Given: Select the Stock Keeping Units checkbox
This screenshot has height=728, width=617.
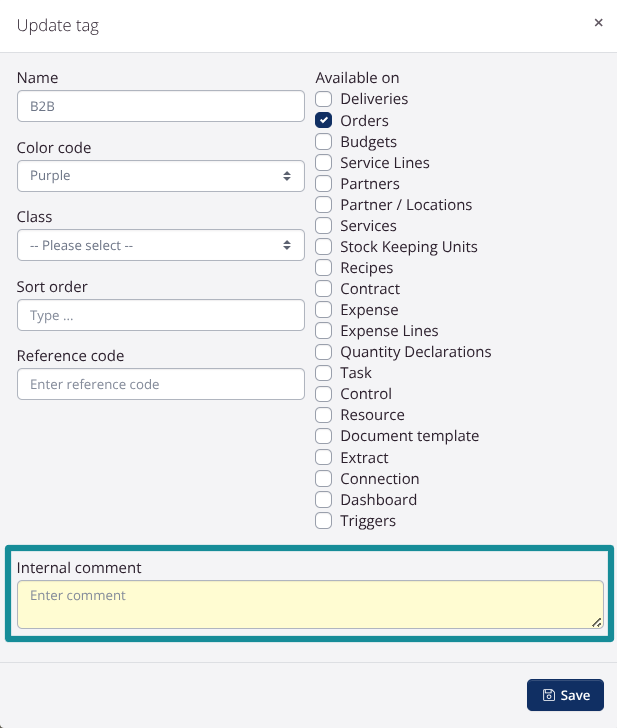Looking at the screenshot, I should pos(324,246).
